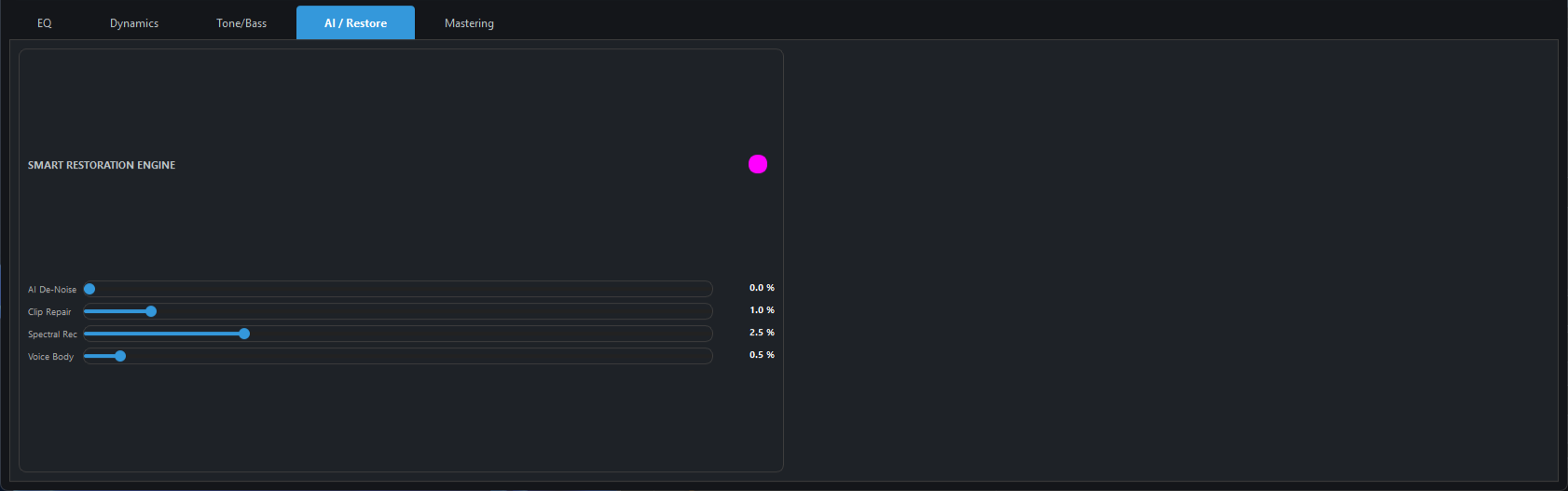Click the Voice Body label
1568x491 pixels.
[50, 357]
